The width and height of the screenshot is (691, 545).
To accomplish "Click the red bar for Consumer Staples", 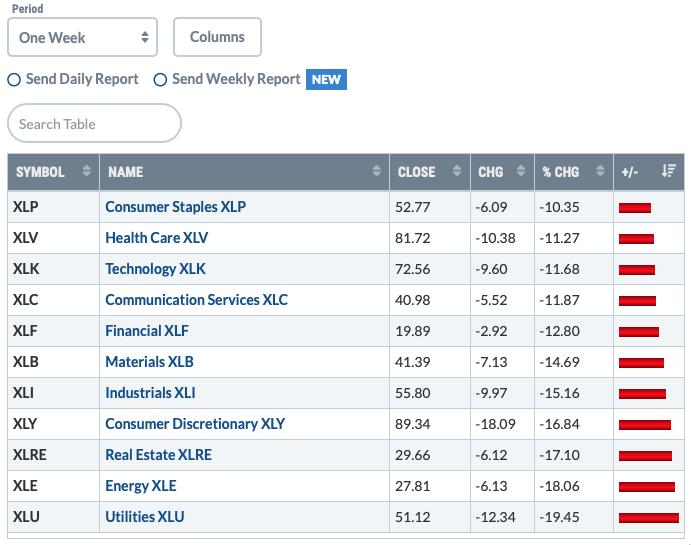I will (x=635, y=208).
